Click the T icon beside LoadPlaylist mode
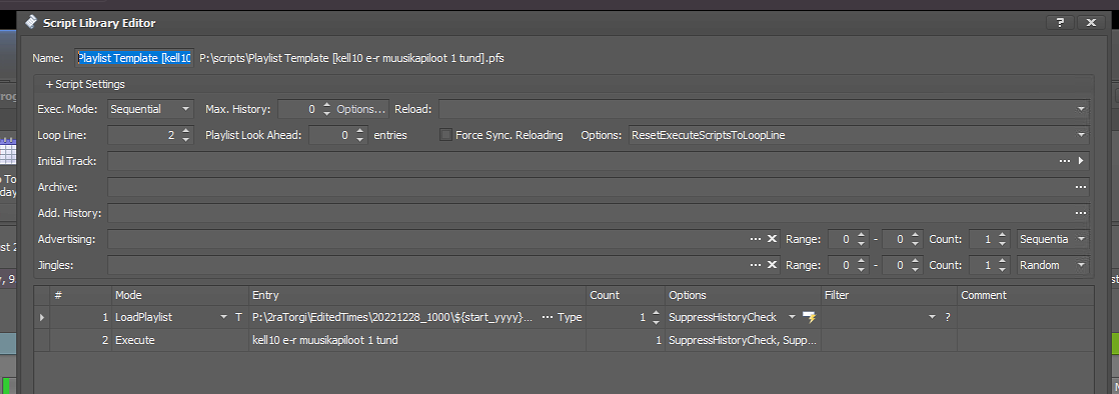Viewport: 1119px width, 394px height. click(x=238, y=317)
